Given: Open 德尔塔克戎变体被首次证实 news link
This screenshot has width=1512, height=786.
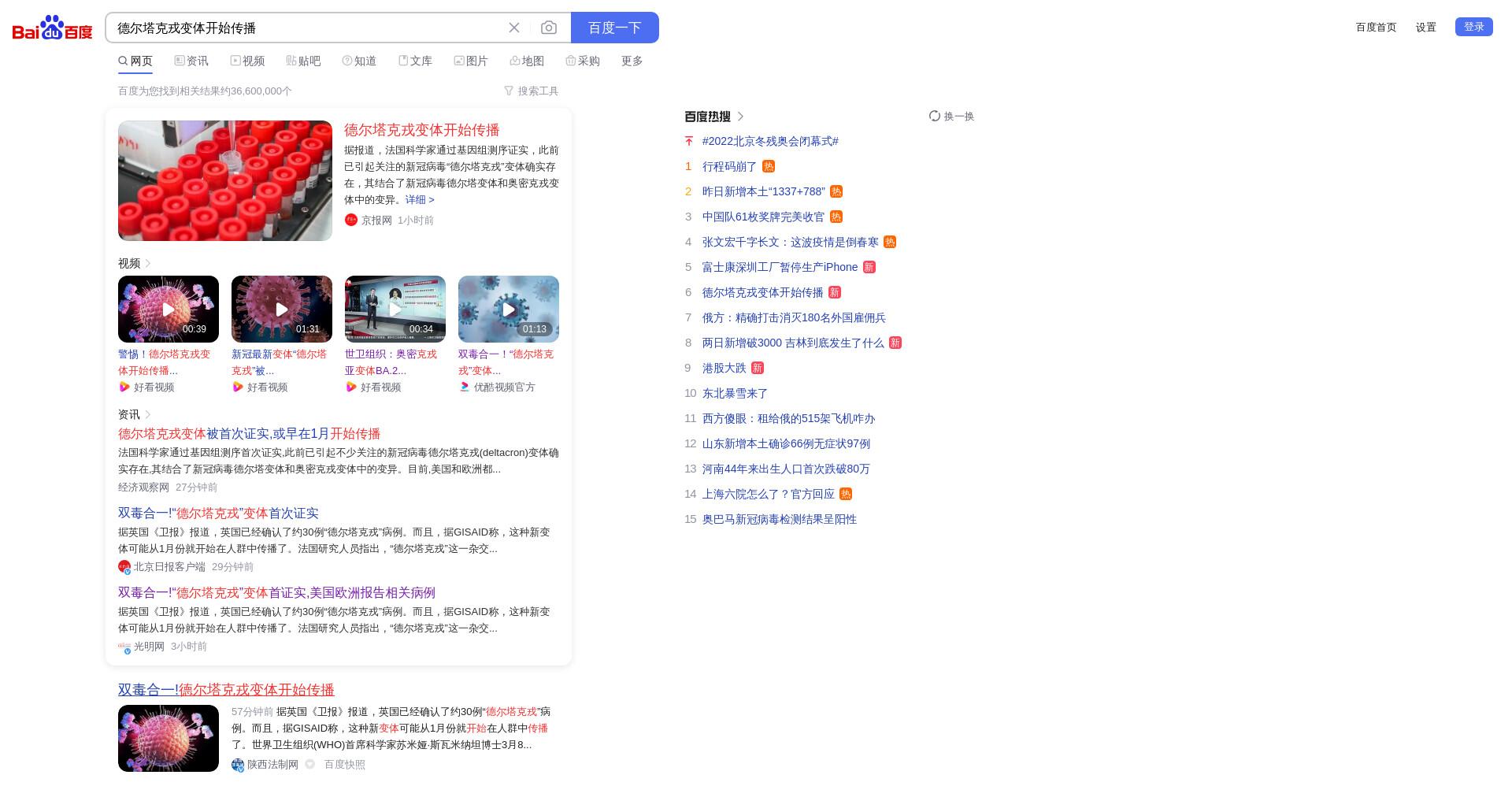Looking at the screenshot, I should (x=249, y=434).
